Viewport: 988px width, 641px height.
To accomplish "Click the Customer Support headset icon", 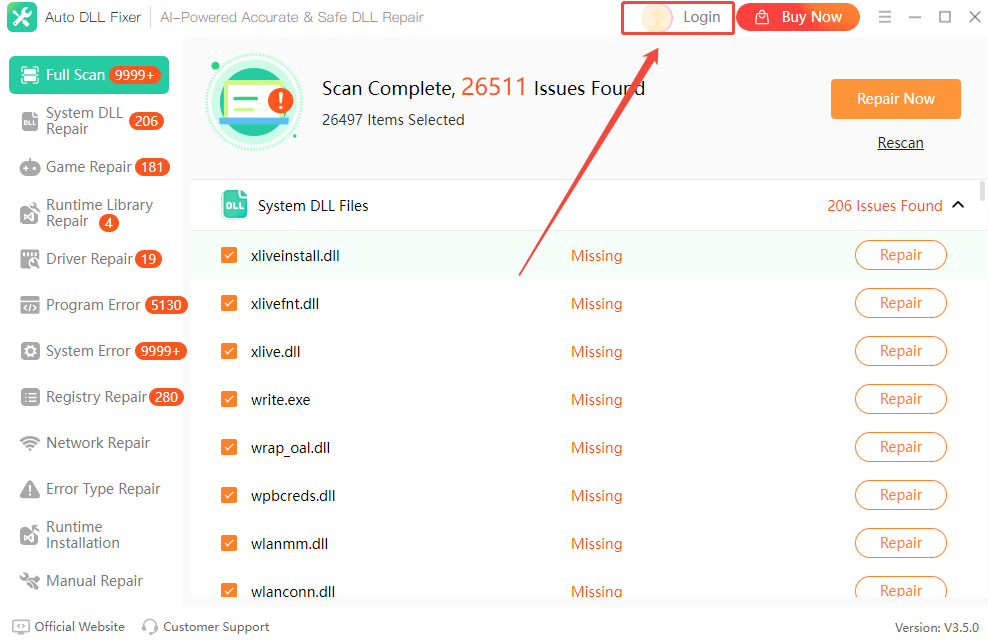I will [x=150, y=627].
